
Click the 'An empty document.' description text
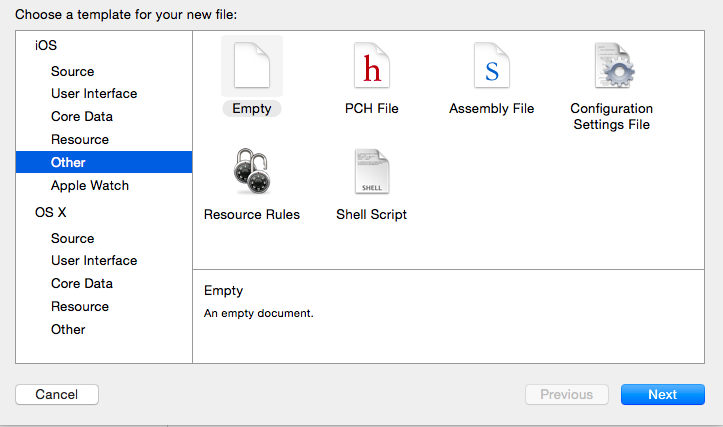click(x=259, y=313)
